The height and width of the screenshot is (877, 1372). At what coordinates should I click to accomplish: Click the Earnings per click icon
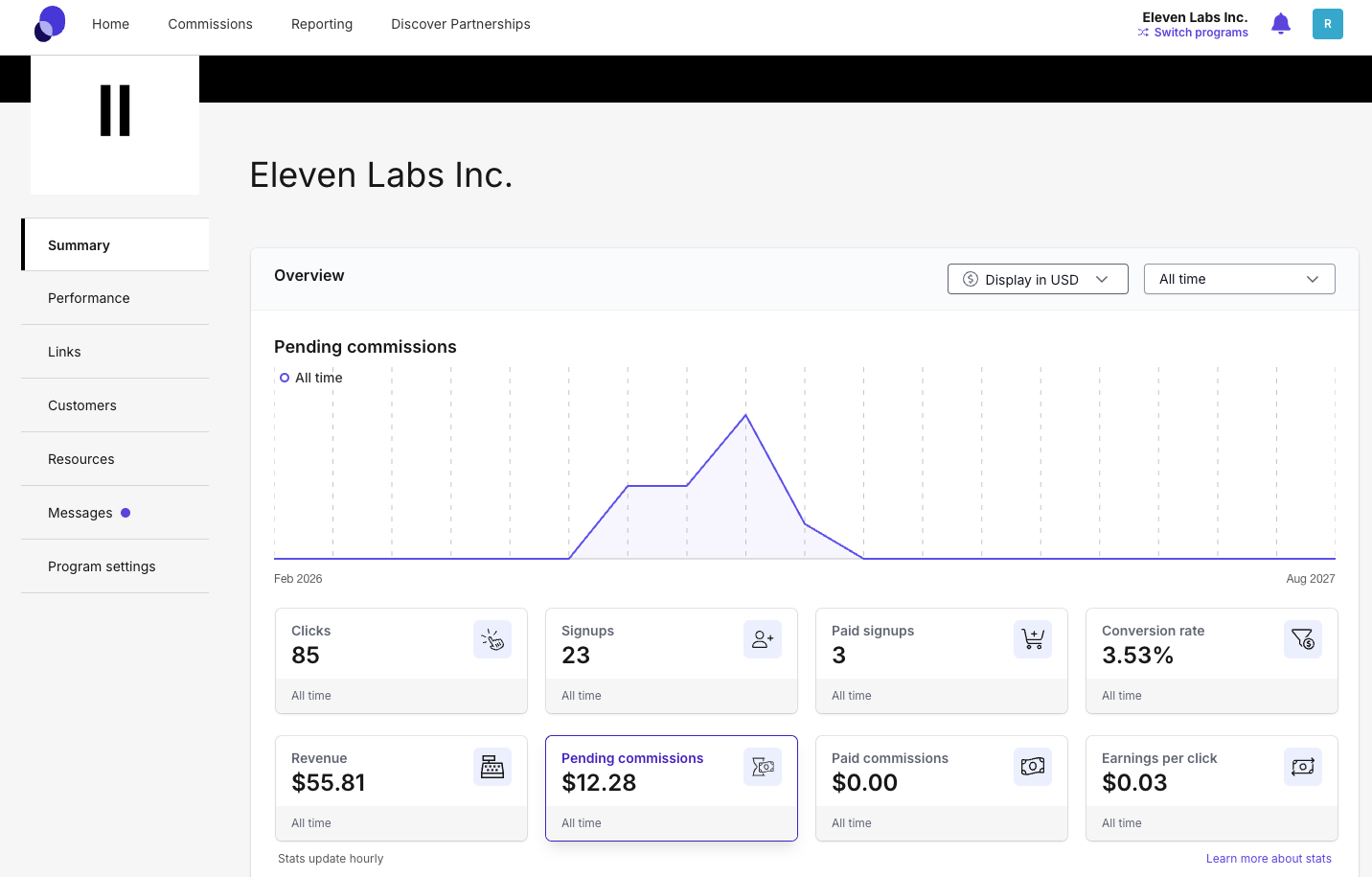[x=1303, y=767]
